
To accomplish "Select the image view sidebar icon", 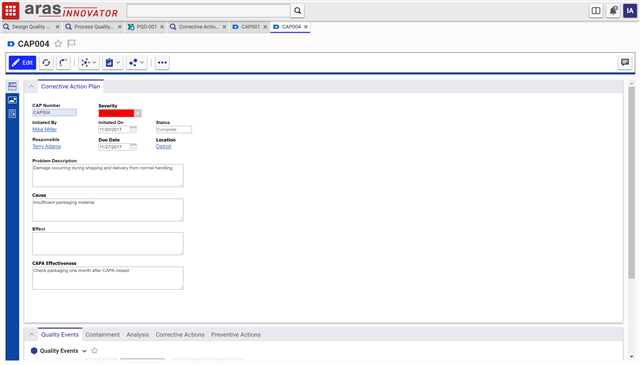I will 12,100.
